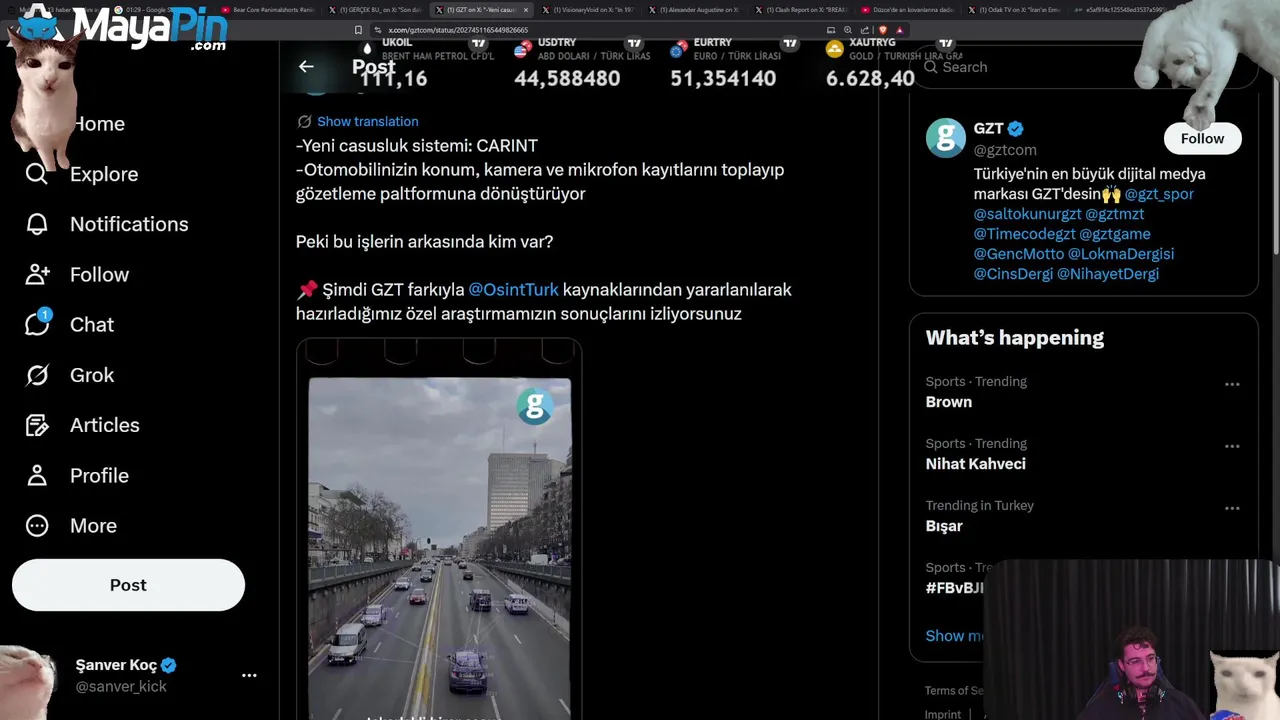Go to the Notifications menu label
Image resolution: width=1280 pixels, height=720 pixels.
pyautogui.click(x=129, y=224)
